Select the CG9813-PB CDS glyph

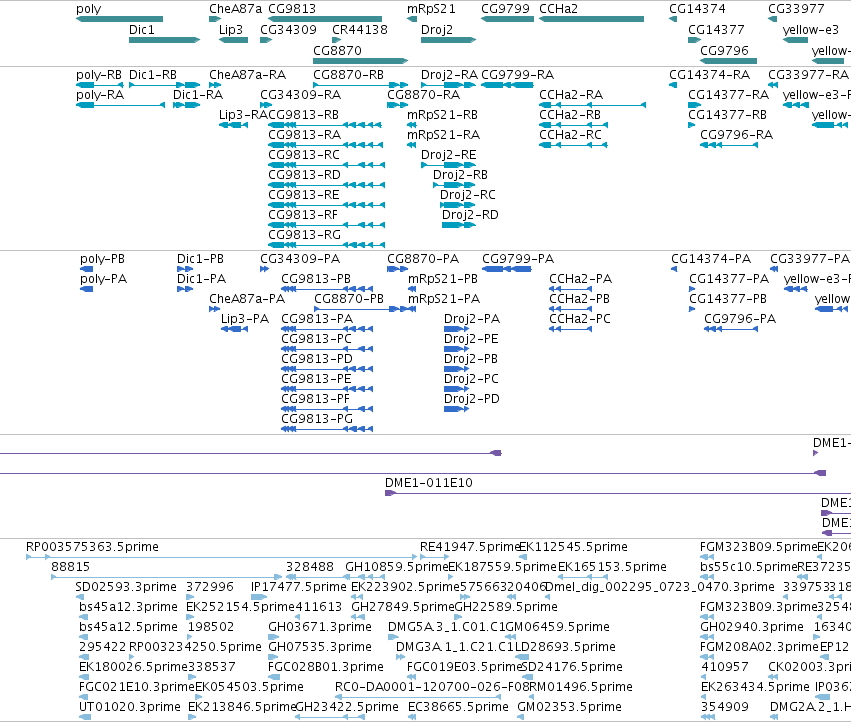click(x=327, y=289)
